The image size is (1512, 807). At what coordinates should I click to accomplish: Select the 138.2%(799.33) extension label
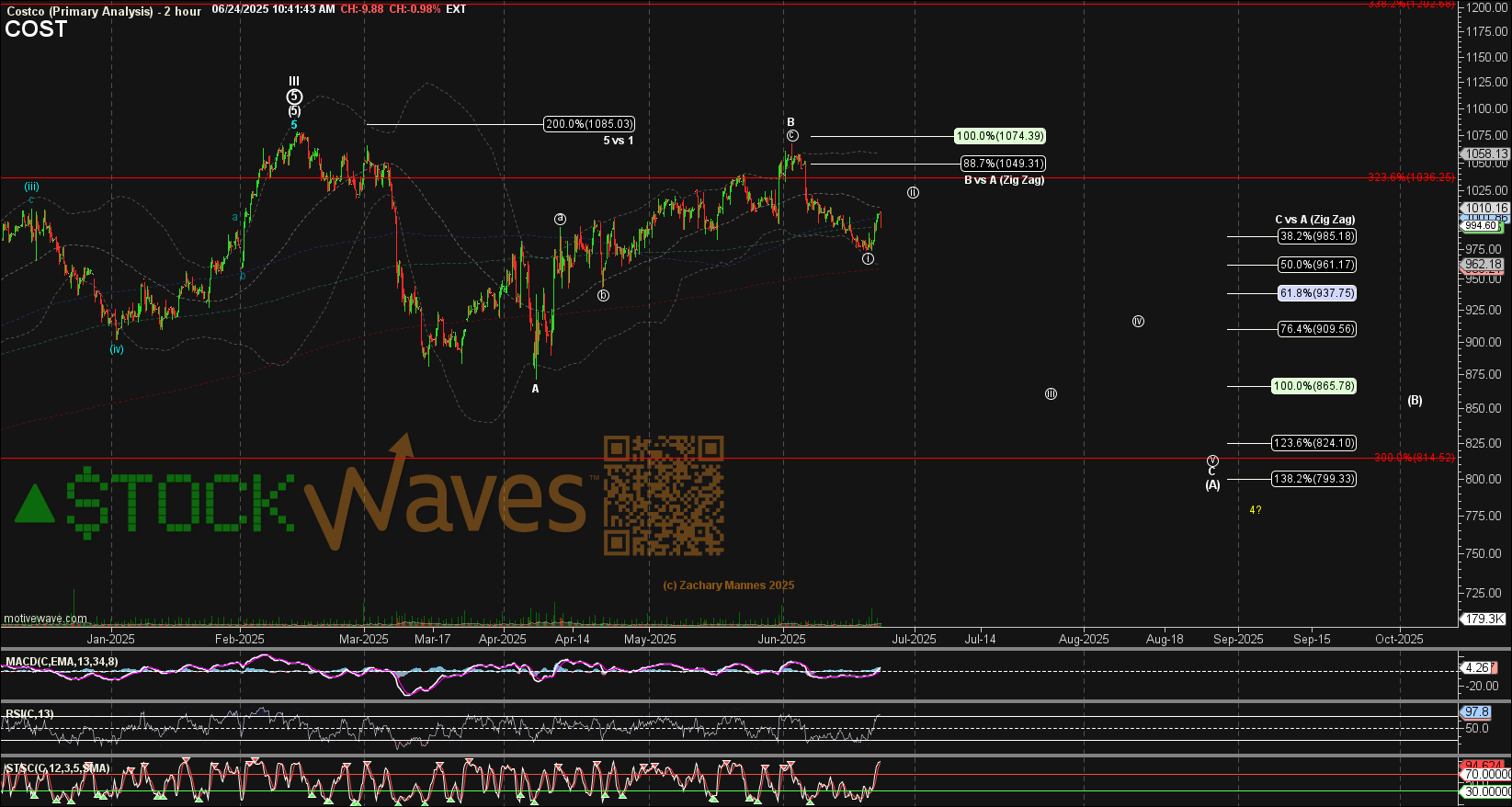1313,479
